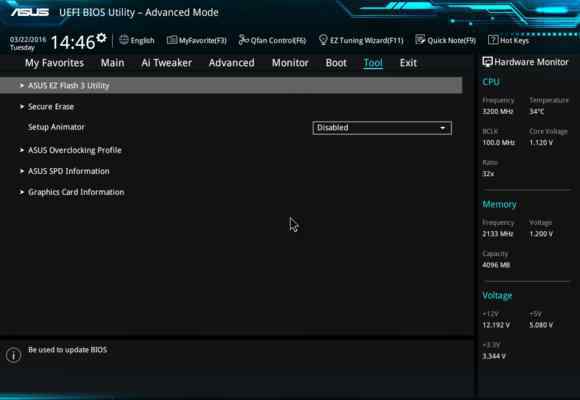The height and width of the screenshot is (400, 580).
Task: Open Graphics Card Information submenu
Action: (76, 192)
